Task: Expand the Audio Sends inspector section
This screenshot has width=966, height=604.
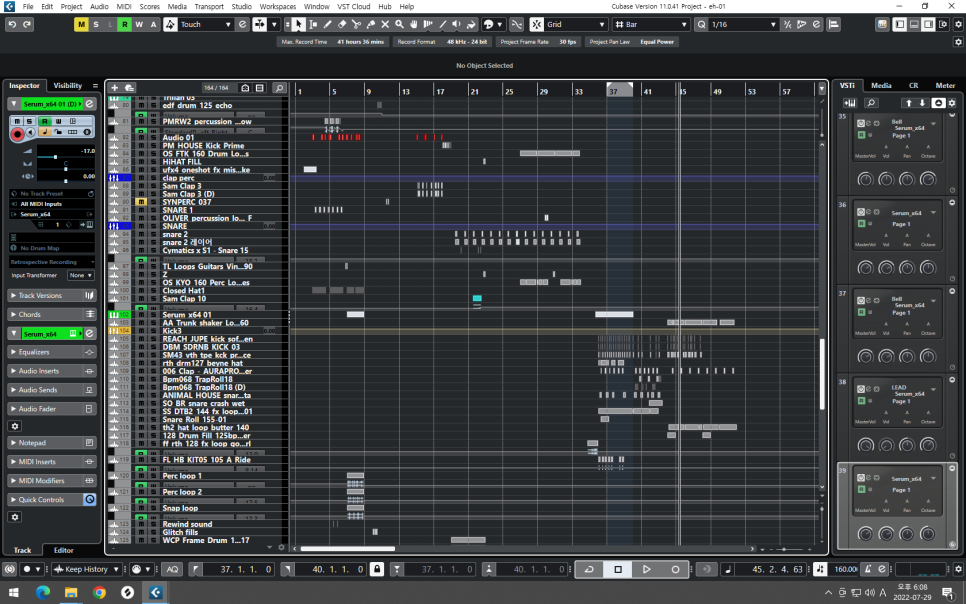Action: click(52, 390)
